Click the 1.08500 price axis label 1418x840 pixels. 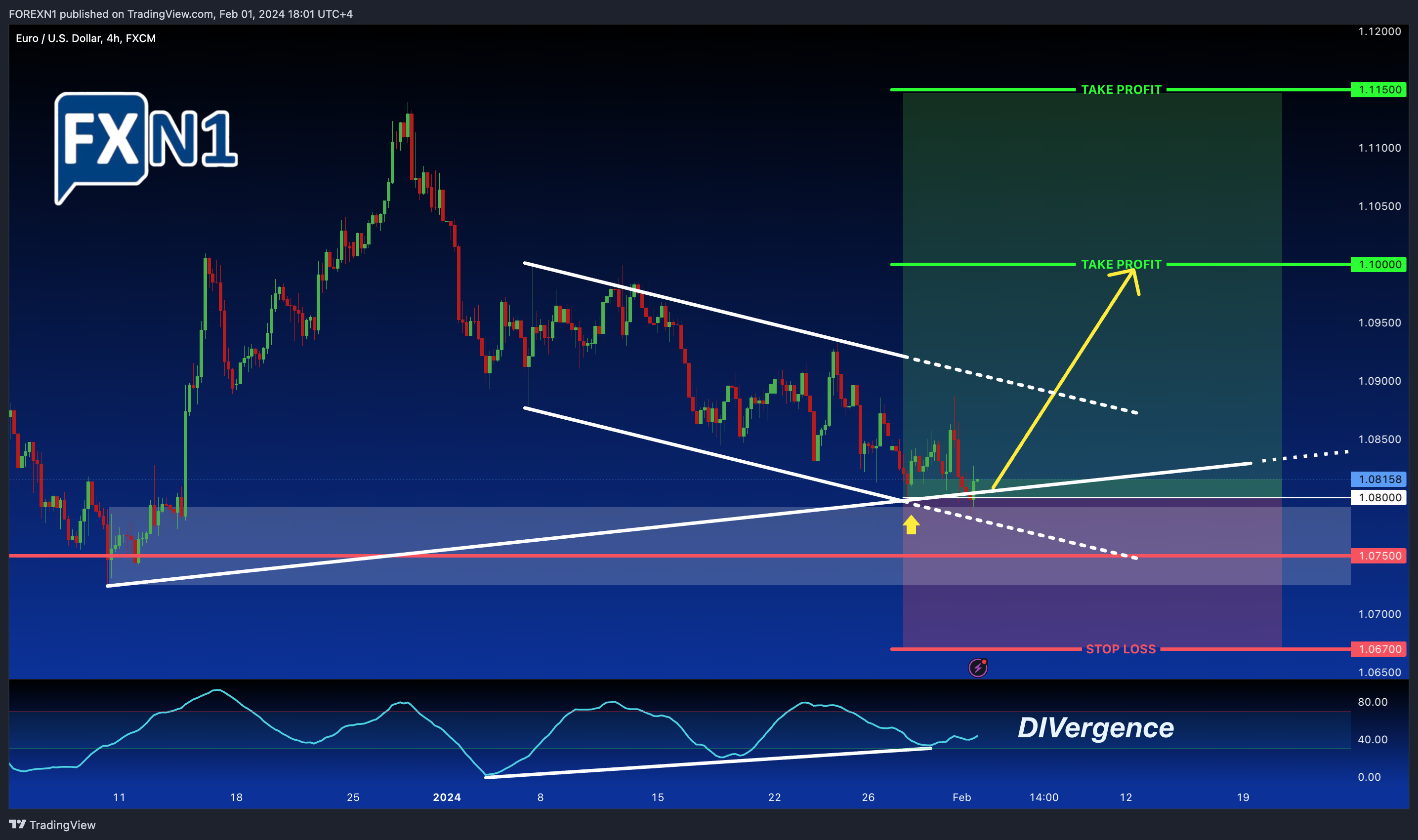click(x=1379, y=439)
